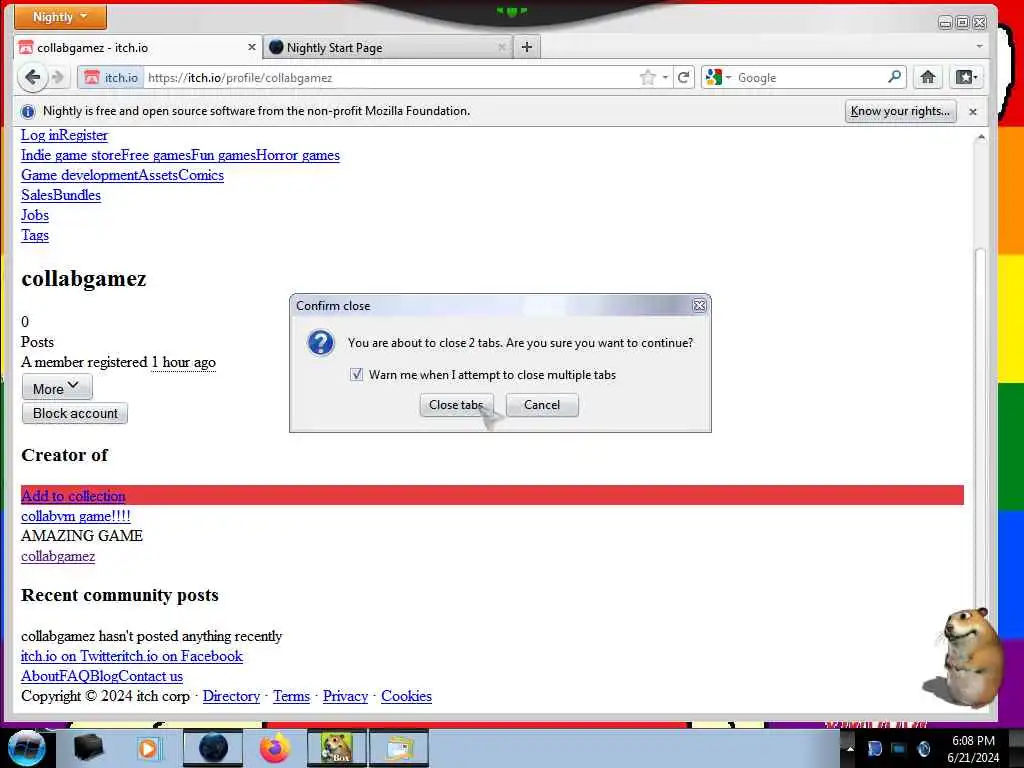Open the Fun games link
The height and width of the screenshot is (768, 1024).
(223, 155)
